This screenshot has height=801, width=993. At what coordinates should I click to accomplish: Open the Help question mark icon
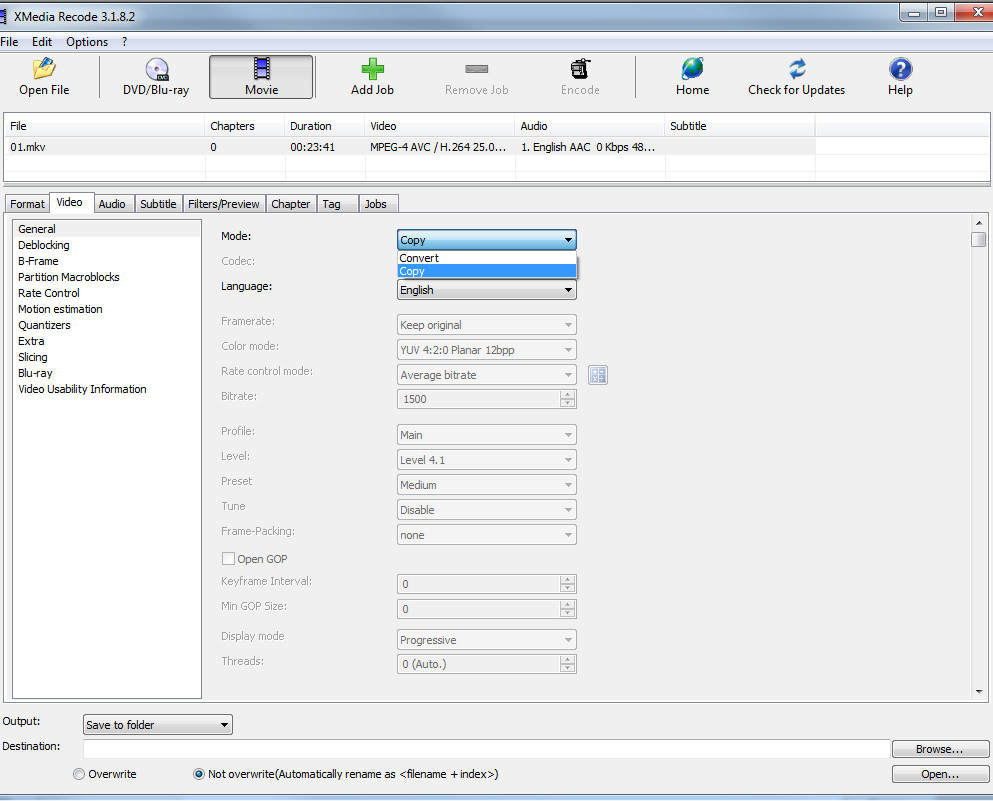tap(900, 69)
